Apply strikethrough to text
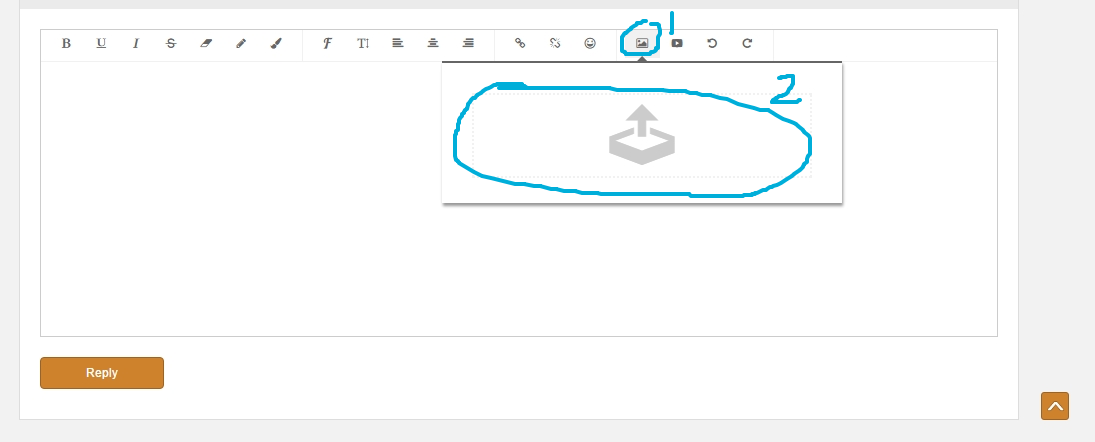The width and height of the screenshot is (1095, 442). tap(171, 44)
